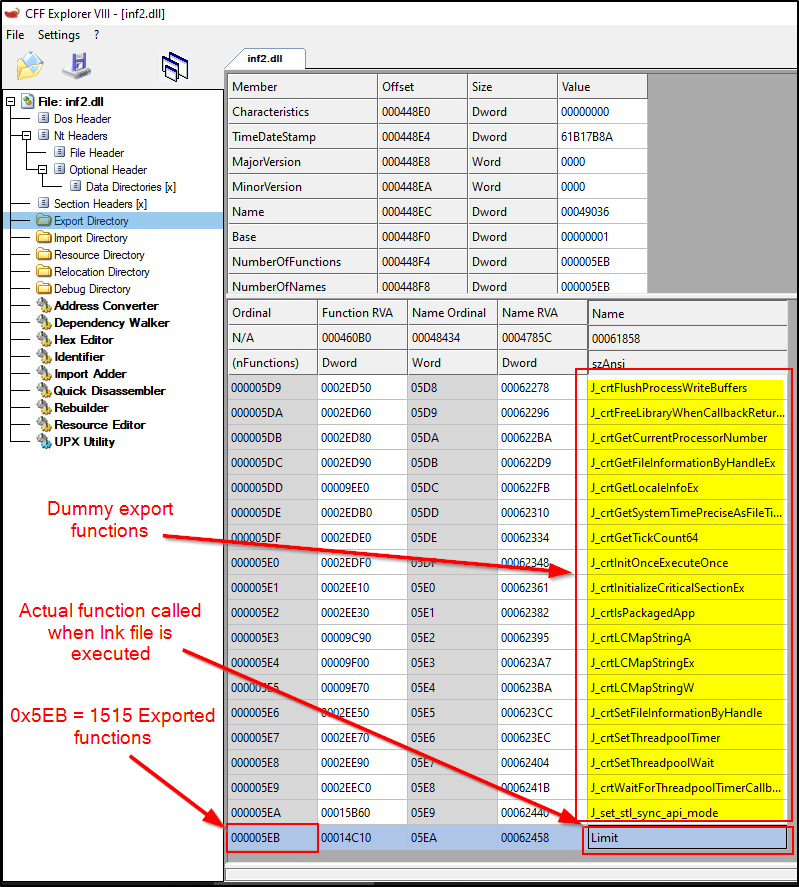Viewport: 799px width, 887px height.
Task: Select export J_crtLCMapStringA
Action: tap(687, 638)
